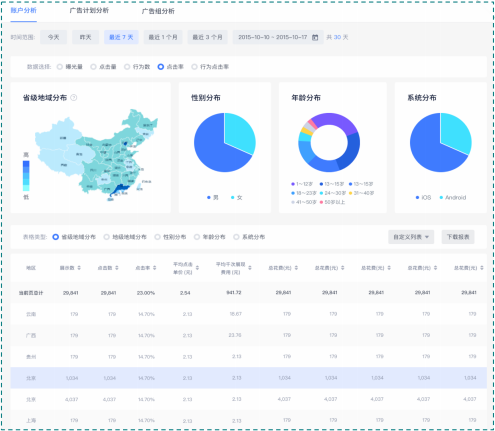Choose 性别分布 table type radio

point(157,237)
